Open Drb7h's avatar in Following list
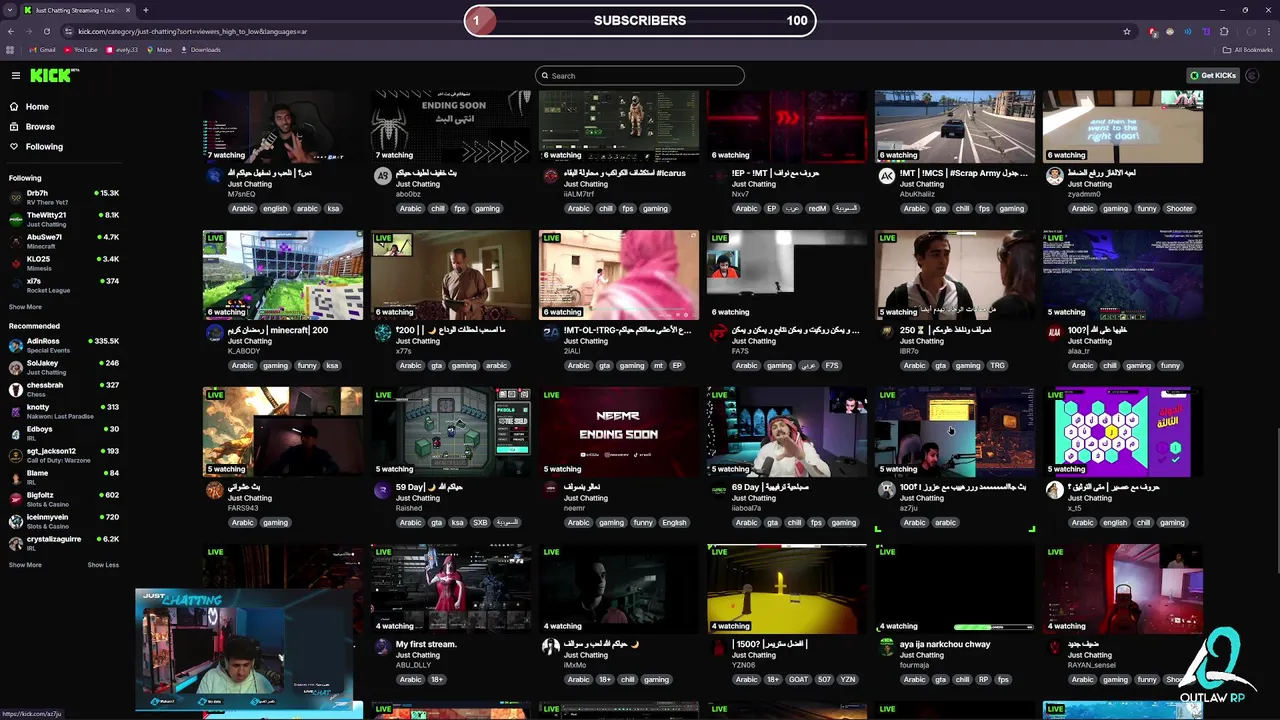The height and width of the screenshot is (720, 1280). click(x=16, y=198)
